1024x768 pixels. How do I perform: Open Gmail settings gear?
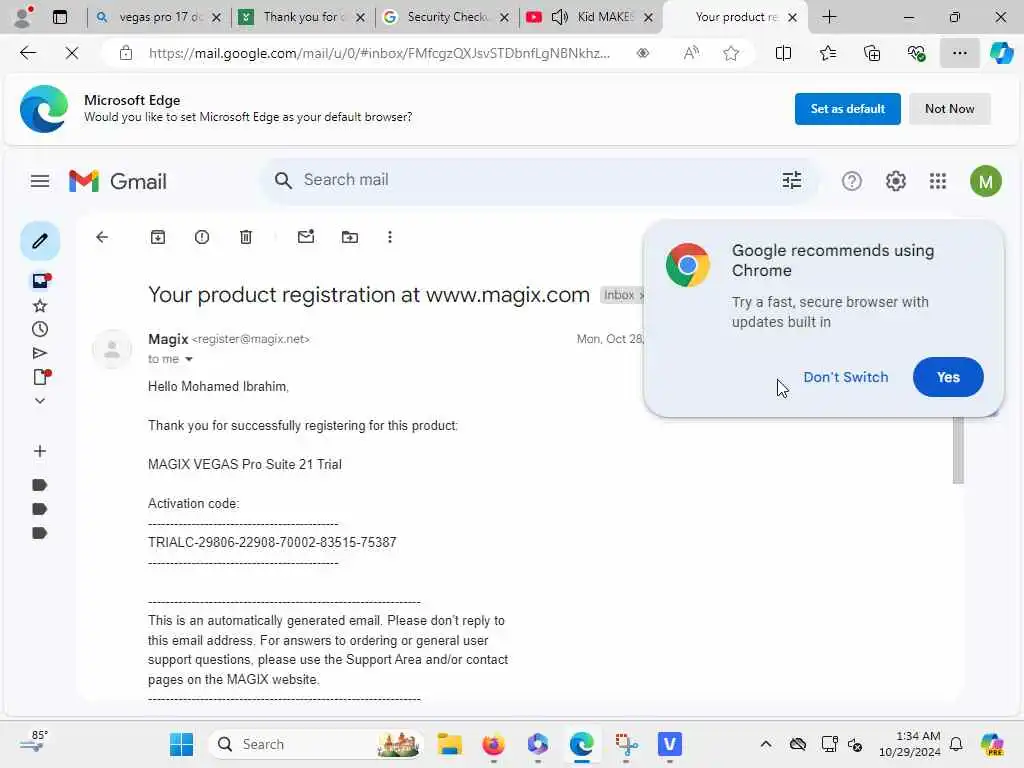coord(895,181)
